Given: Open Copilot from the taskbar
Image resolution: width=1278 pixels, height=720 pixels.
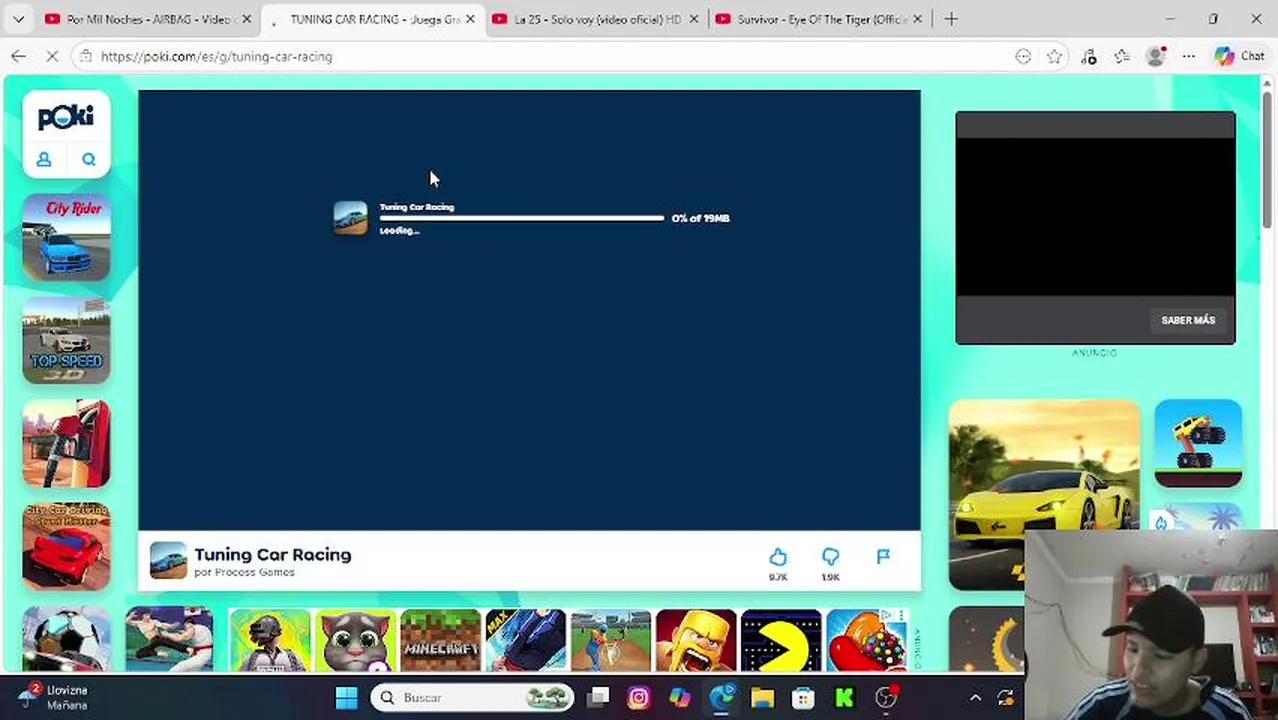Looking at the screenshot, I should coord(680,697).
